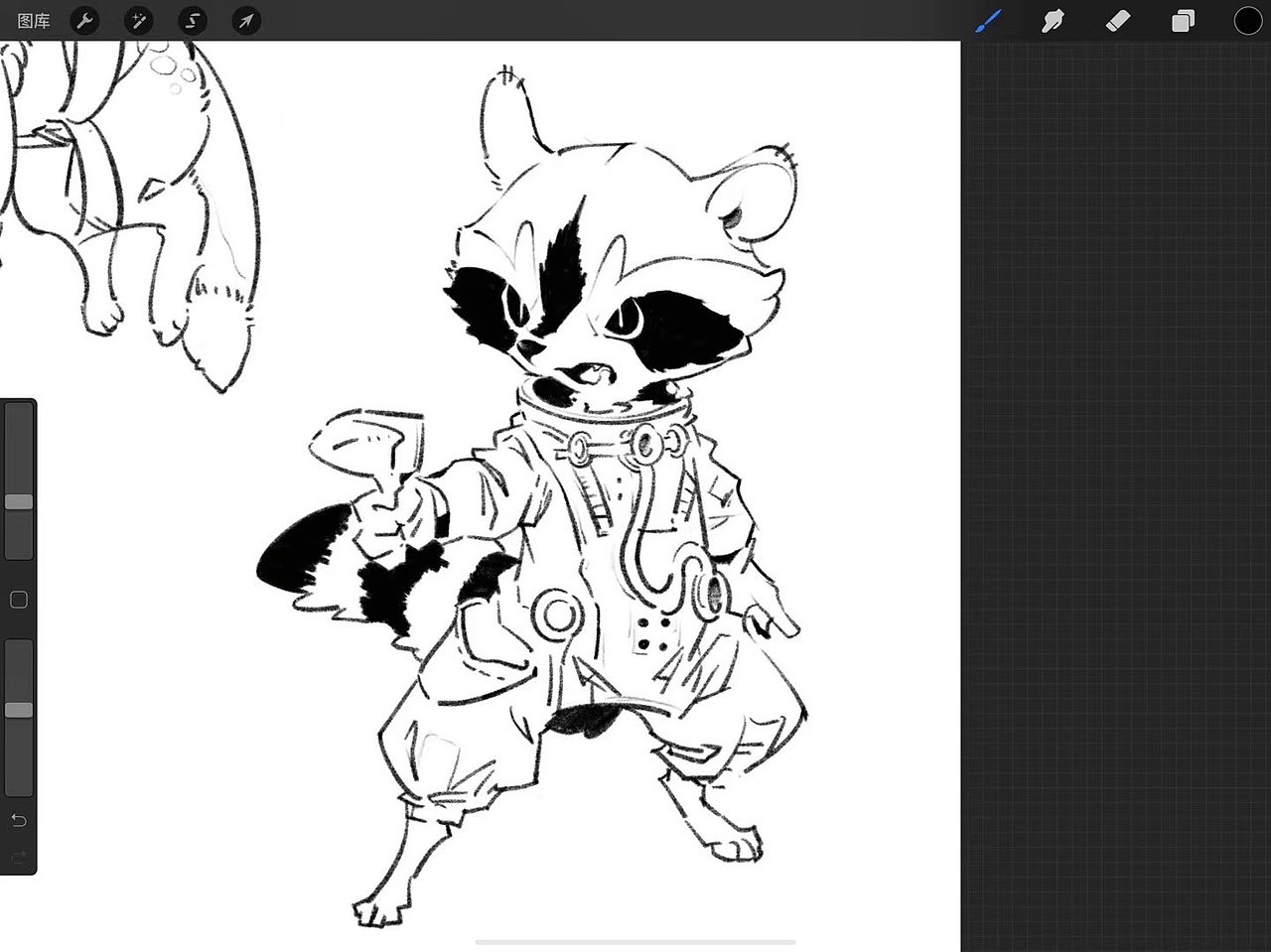Activate the Selection S tool

coord(193,20)
